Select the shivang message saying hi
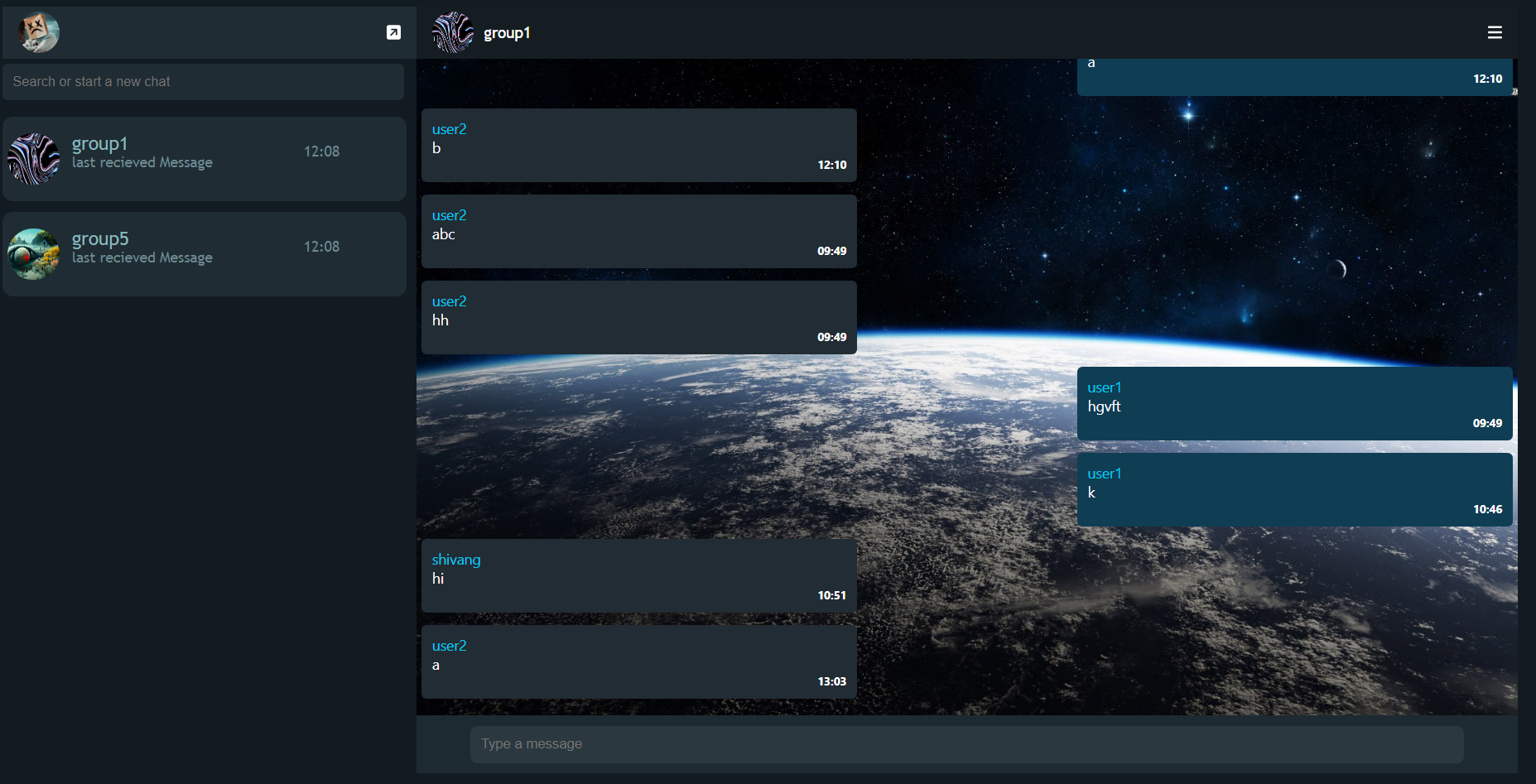Viewport: 1536px width, 784px height. [x=639, y=575]
